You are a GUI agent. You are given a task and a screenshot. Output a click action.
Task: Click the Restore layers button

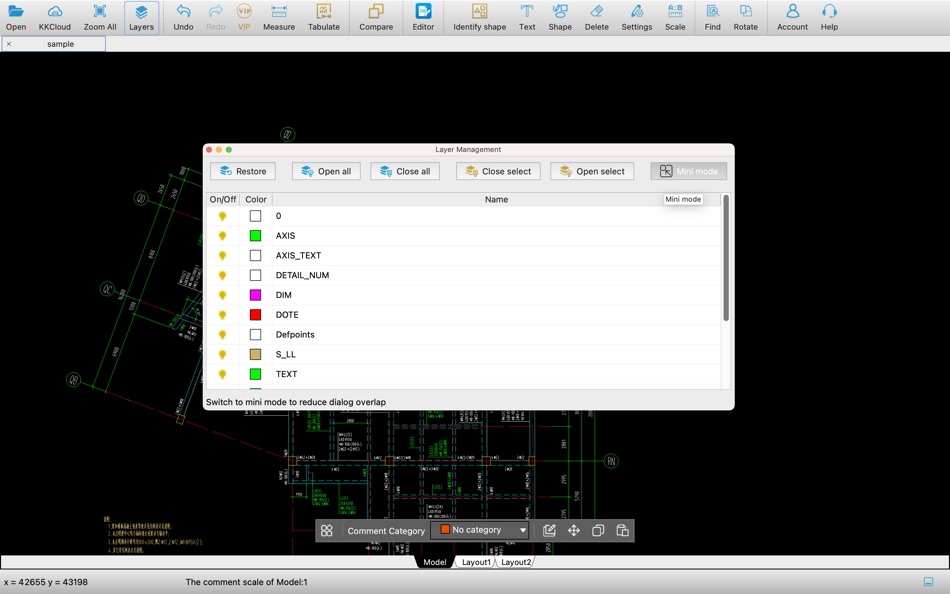pos(243,171)
